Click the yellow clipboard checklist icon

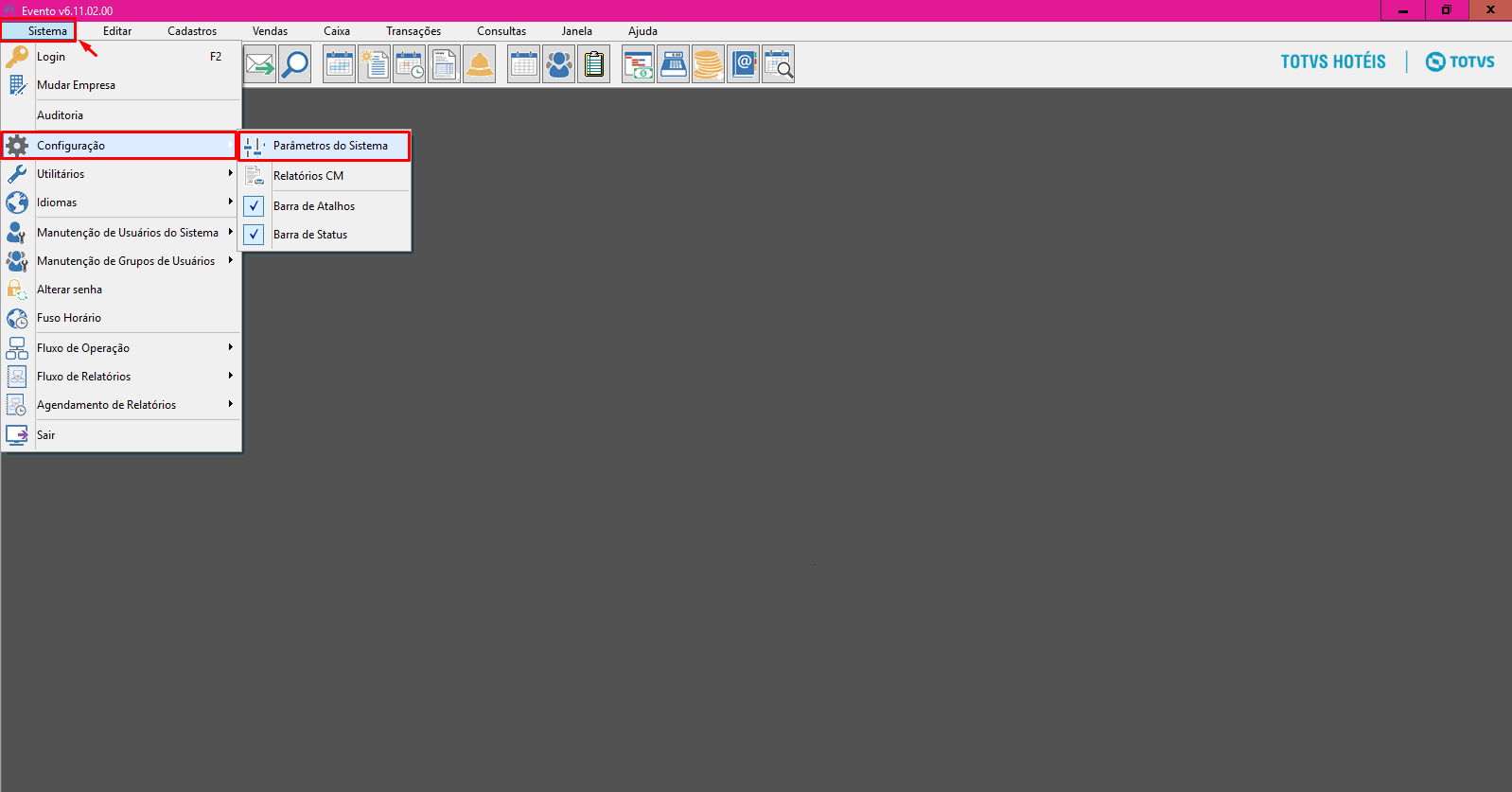pyautogui.click(x=594, y=64)
